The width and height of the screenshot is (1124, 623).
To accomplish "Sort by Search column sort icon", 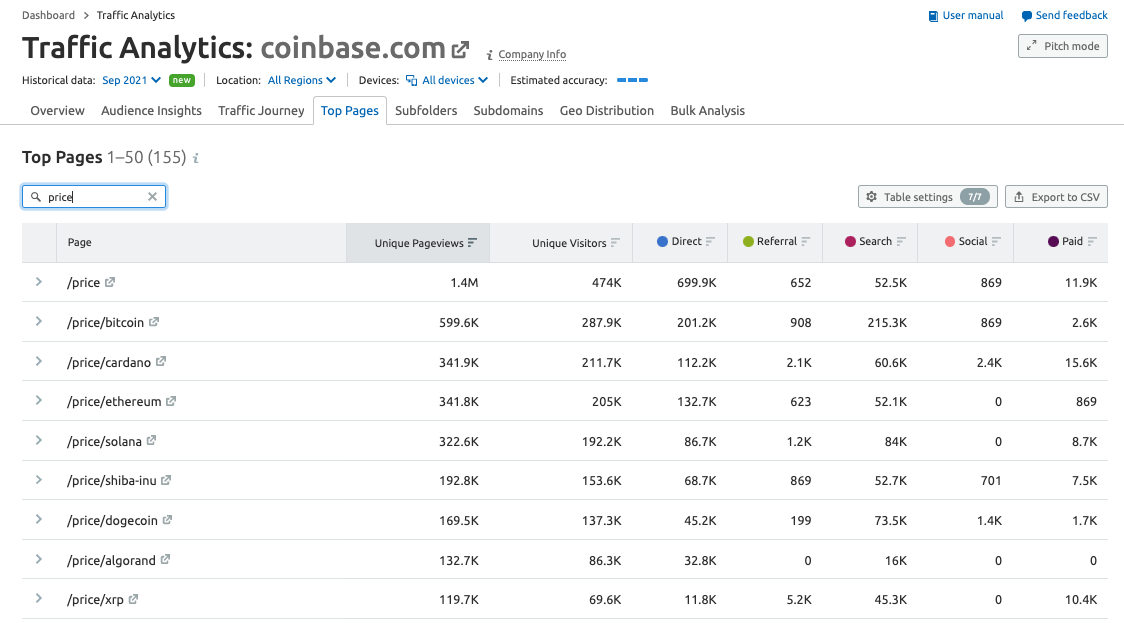I will (x=901, y=242).
